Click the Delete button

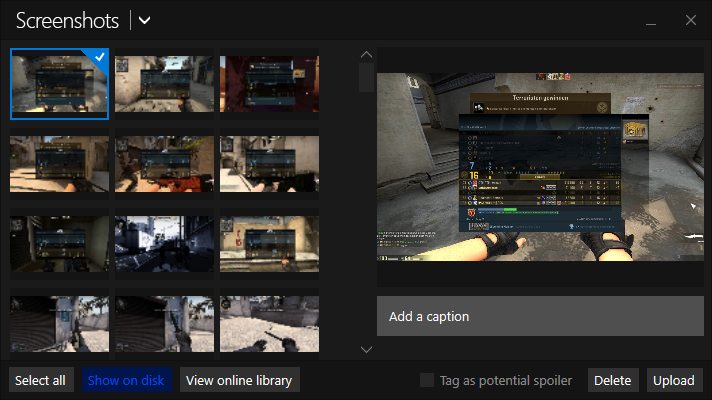[613, 380]
